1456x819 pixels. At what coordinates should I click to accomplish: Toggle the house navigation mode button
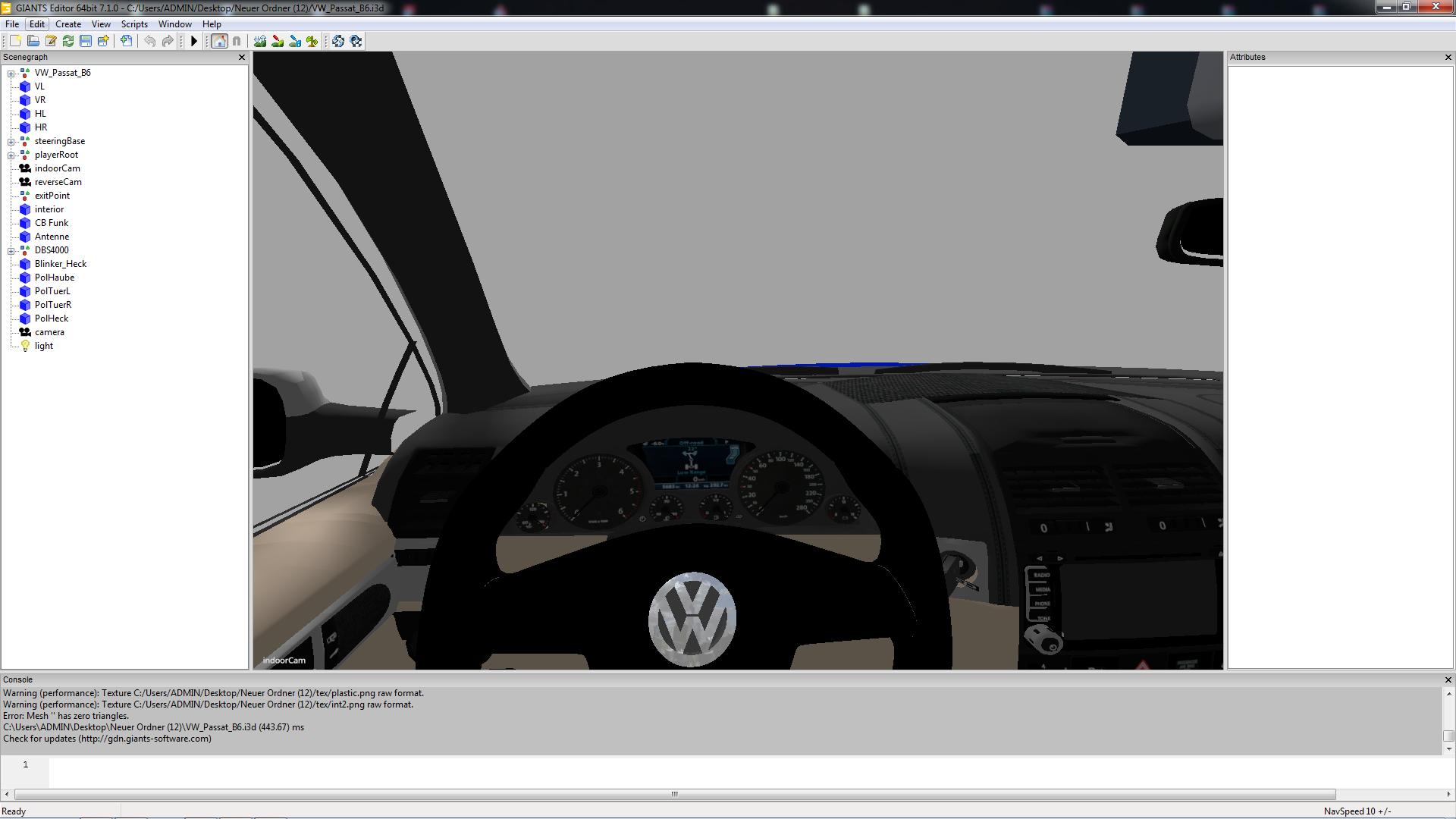(219, 41)
